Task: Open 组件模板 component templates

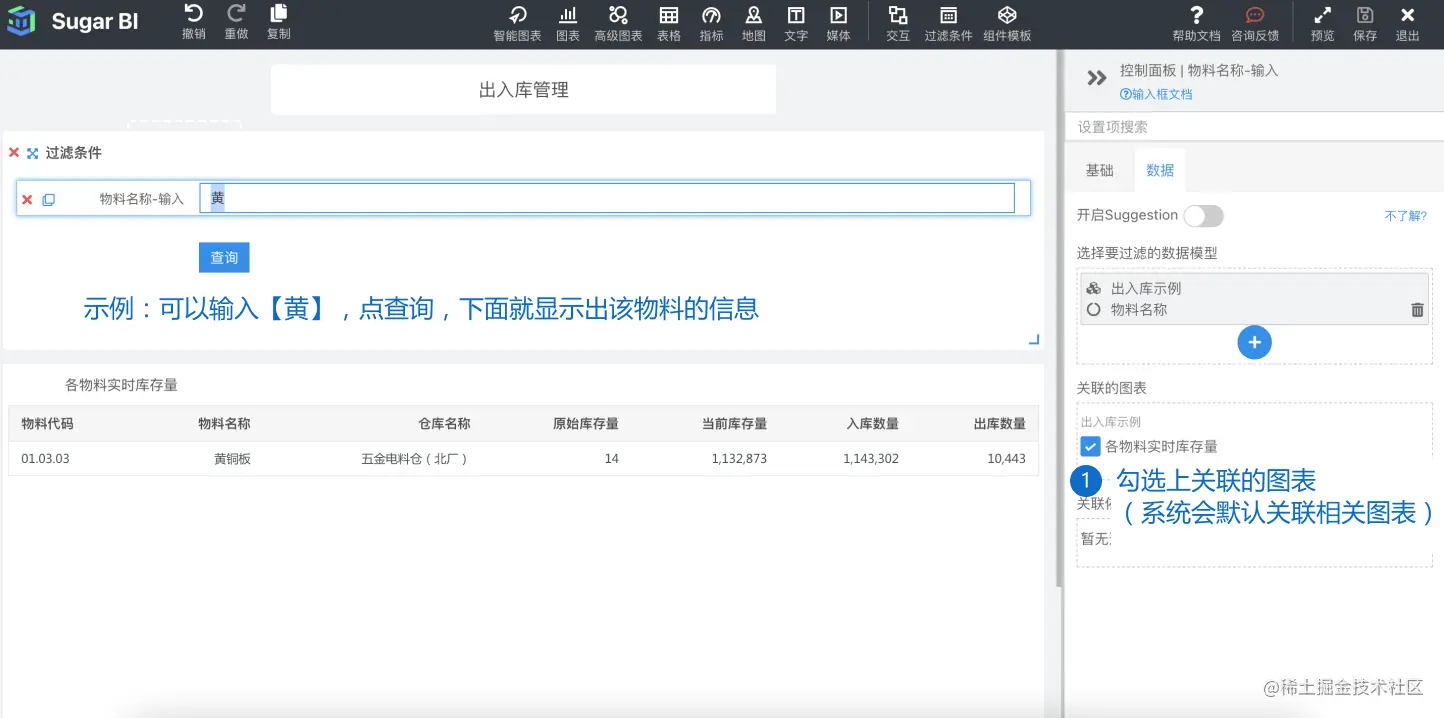Action: point(1007,24)
